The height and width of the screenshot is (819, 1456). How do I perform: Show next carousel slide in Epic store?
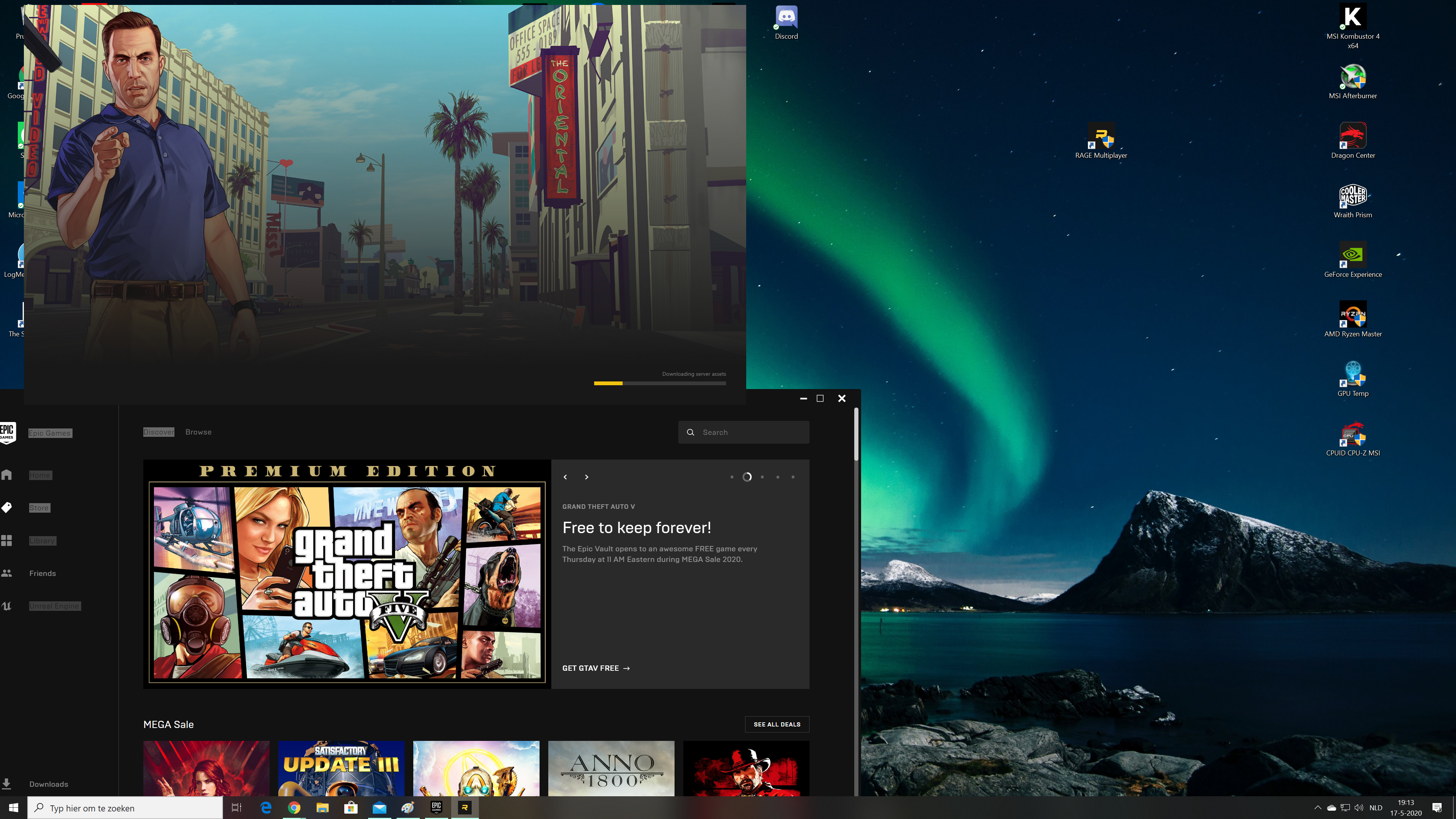587,477
